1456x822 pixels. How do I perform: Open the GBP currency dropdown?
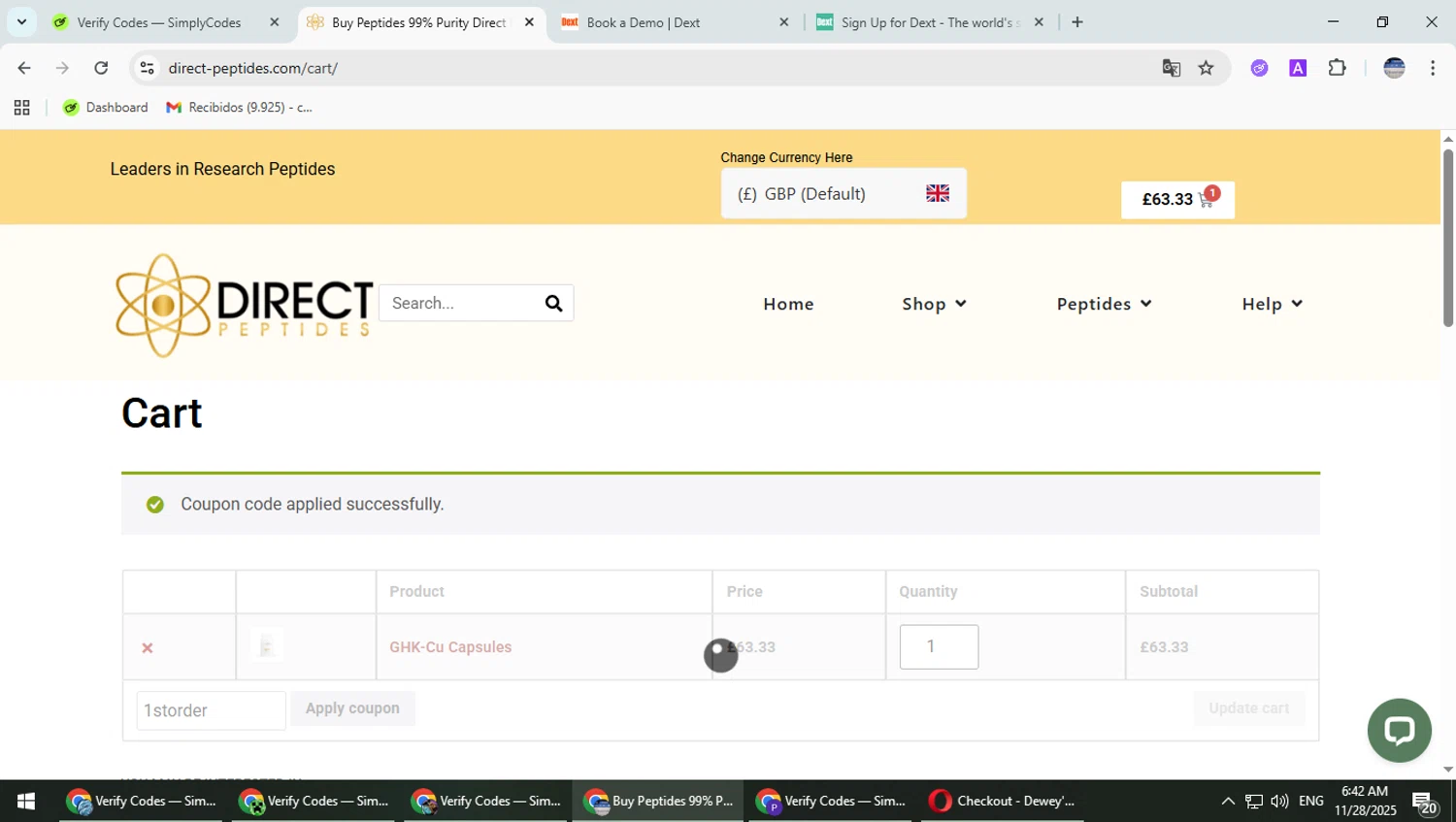(844, 193)
